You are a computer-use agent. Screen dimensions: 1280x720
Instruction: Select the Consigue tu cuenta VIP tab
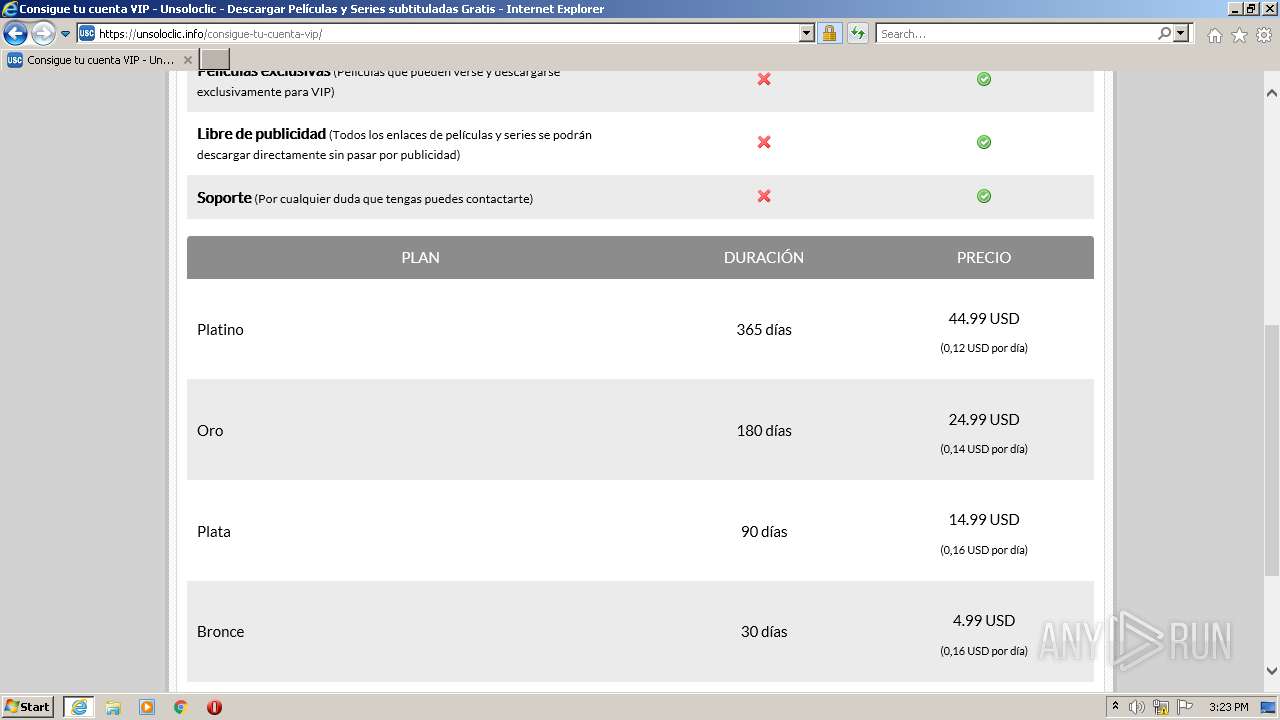(x=100, y=60)
